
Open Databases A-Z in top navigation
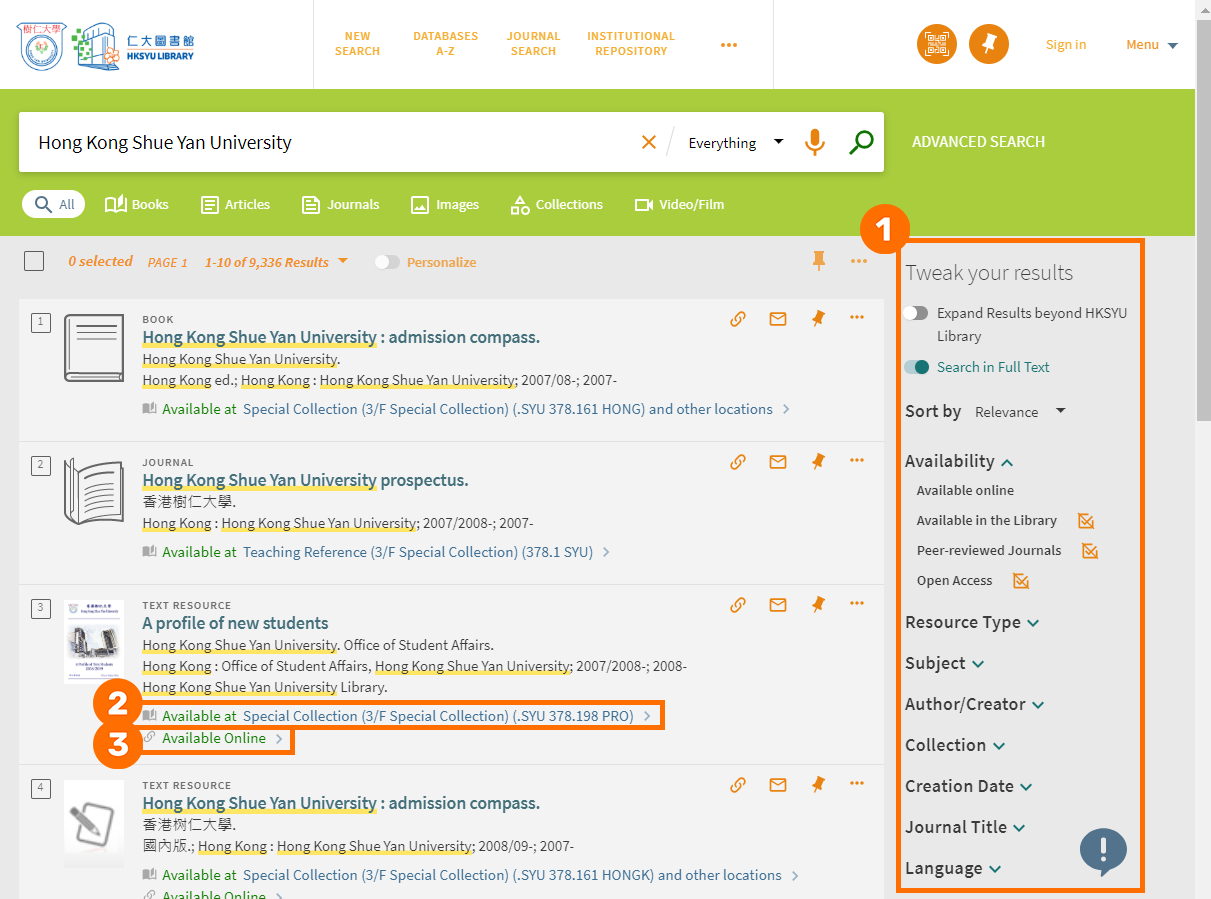[x=445, y=43]
